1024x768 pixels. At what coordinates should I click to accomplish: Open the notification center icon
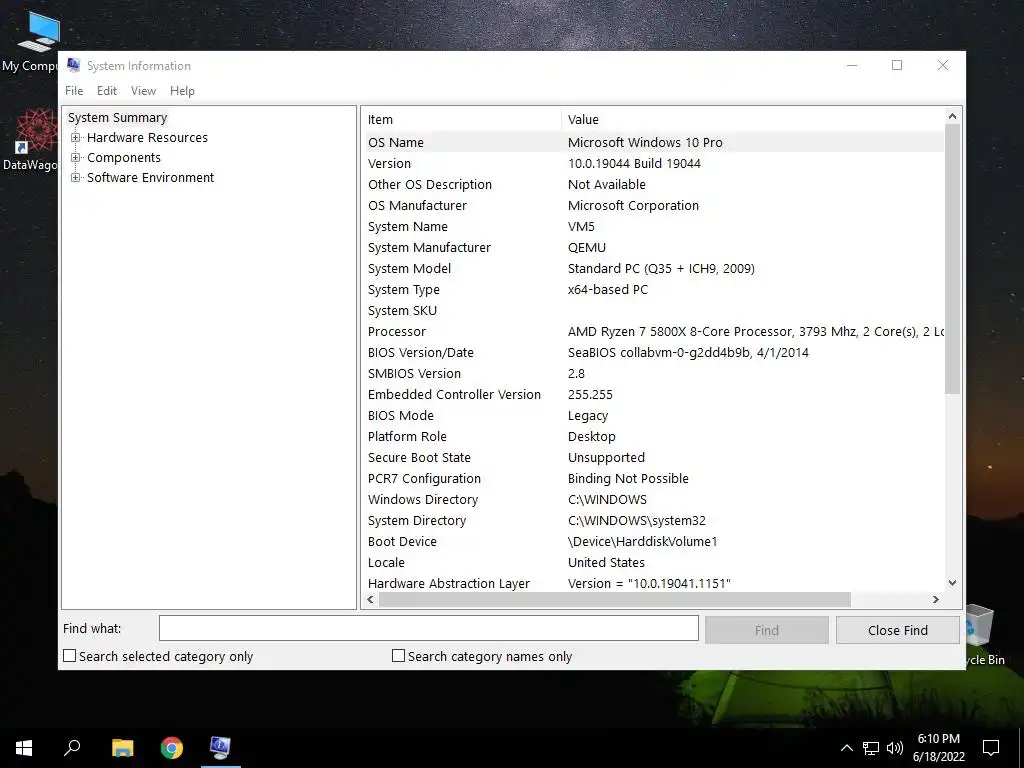[x=991, y=748]
